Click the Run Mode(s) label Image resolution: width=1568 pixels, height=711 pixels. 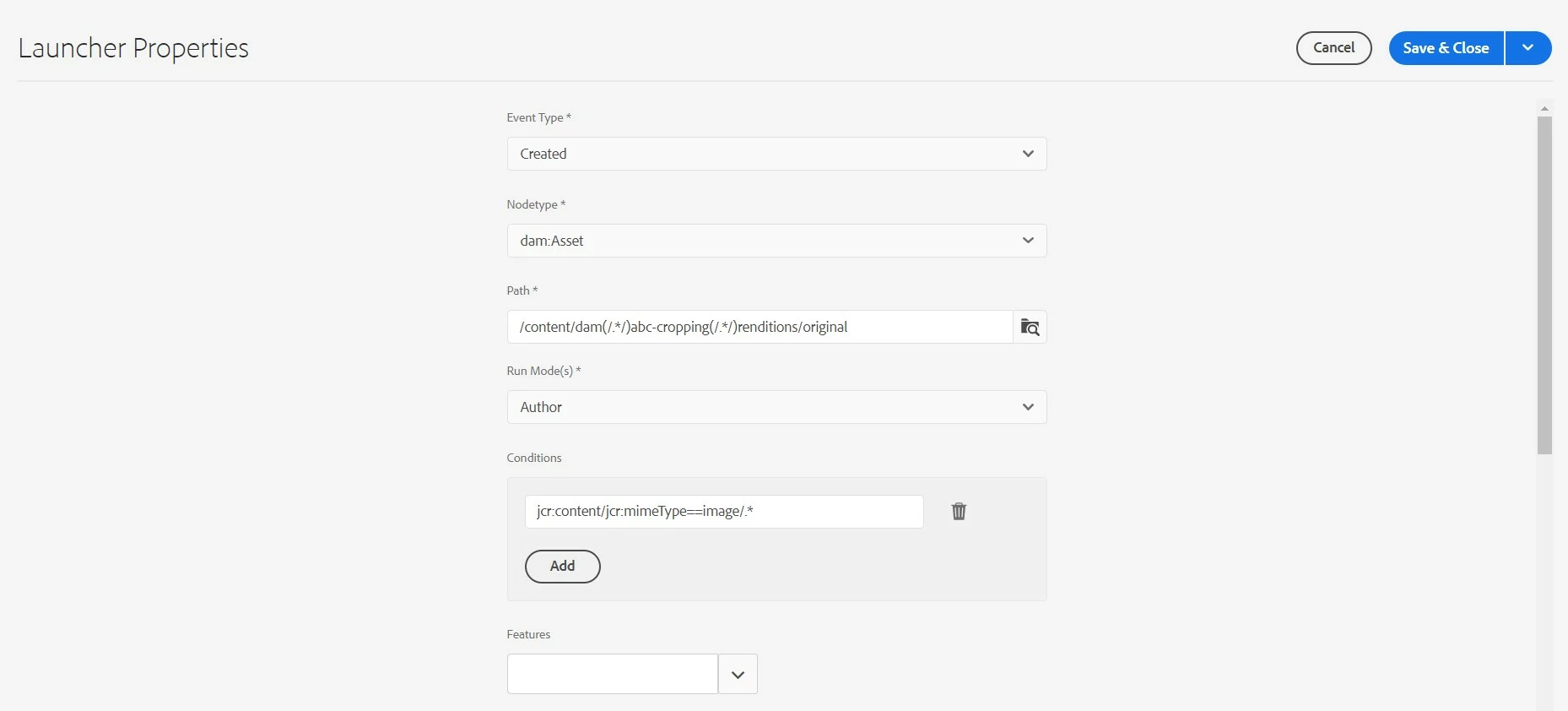(543, 371)
